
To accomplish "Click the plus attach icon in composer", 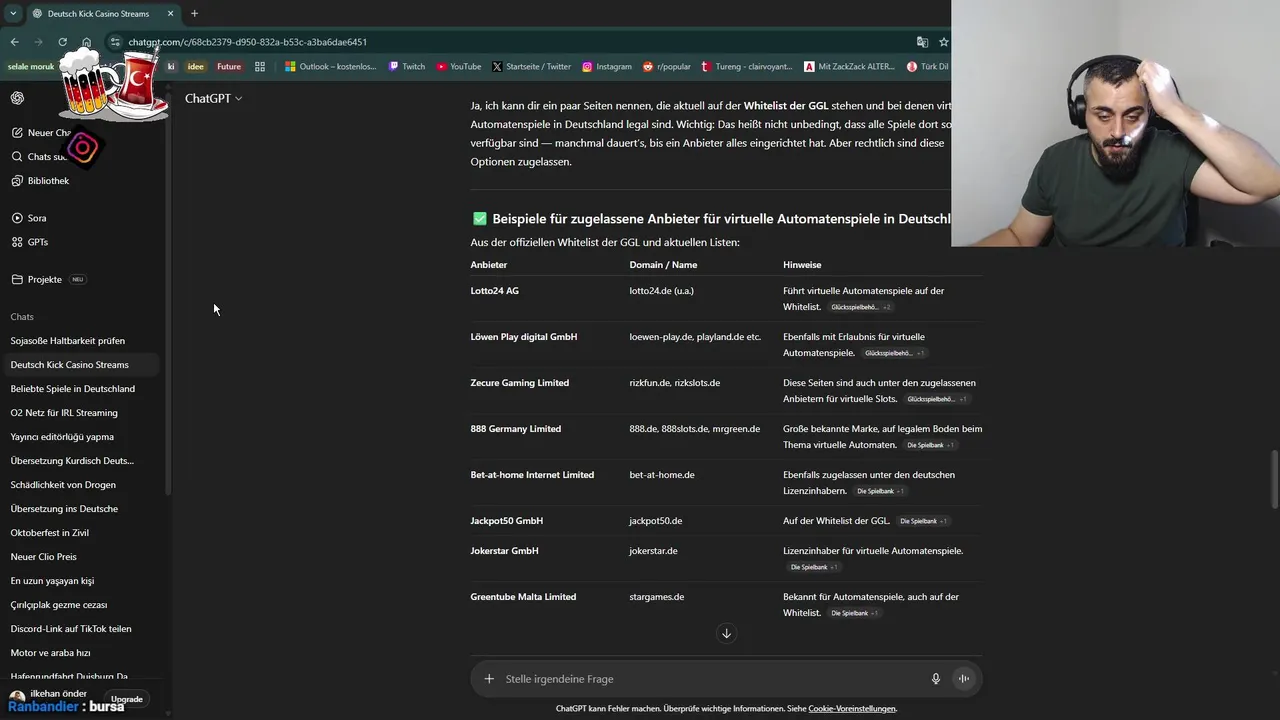I will [x=489, y=679].
